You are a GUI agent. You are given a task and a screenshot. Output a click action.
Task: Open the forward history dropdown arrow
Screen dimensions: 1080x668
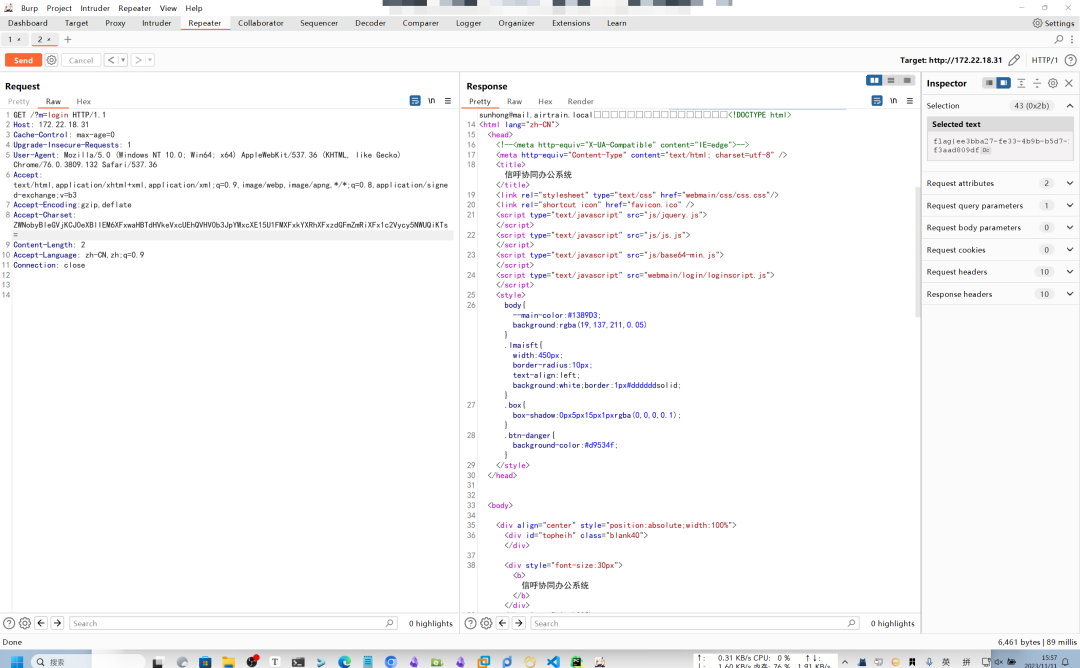point(150,61)
